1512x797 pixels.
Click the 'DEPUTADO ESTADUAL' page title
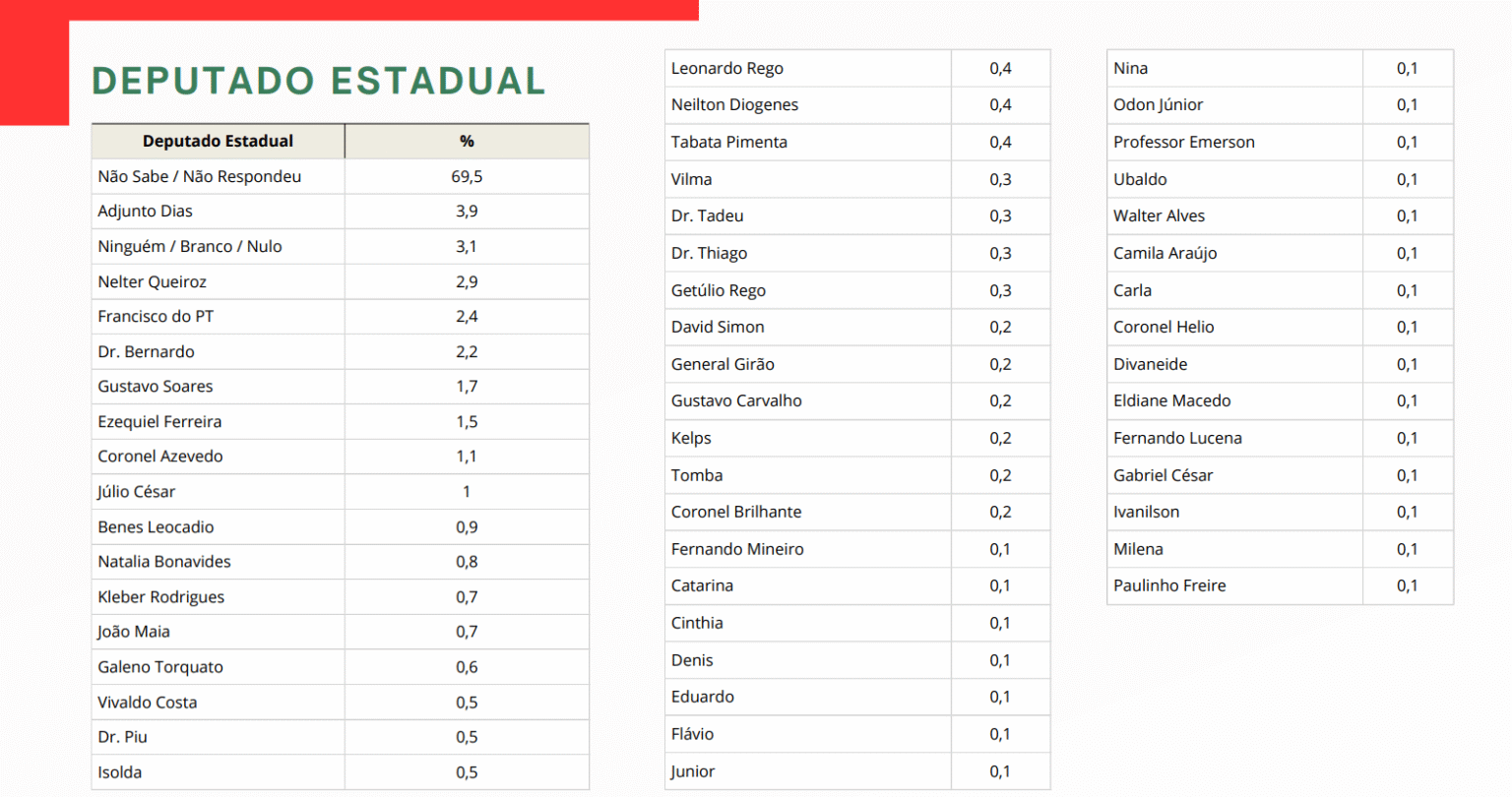coord(318,81)
